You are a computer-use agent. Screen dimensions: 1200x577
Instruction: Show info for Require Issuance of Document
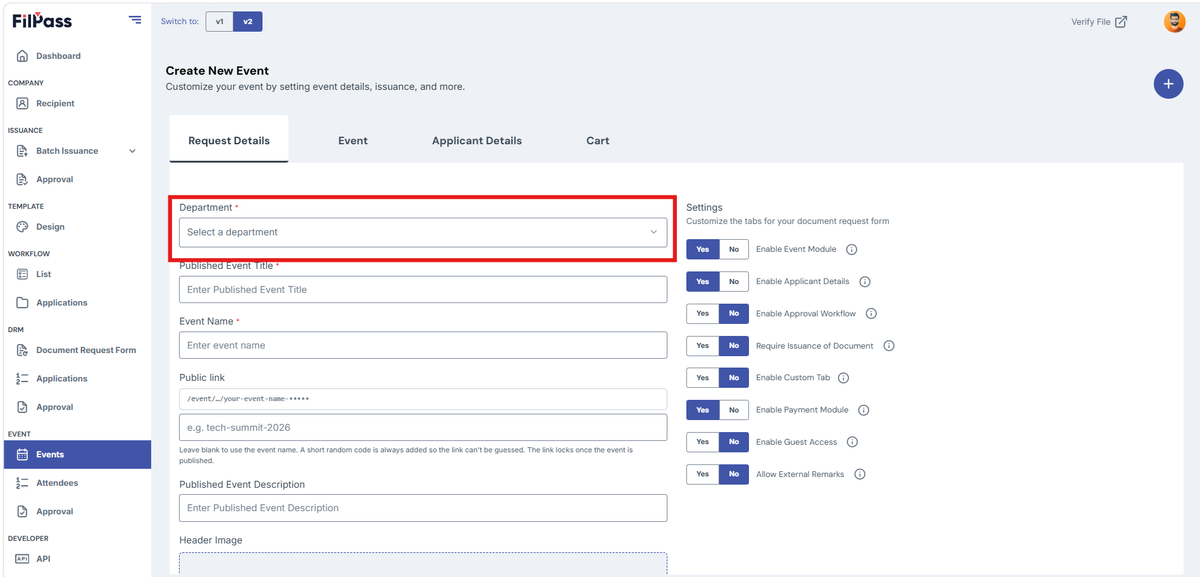pos(889,345)
